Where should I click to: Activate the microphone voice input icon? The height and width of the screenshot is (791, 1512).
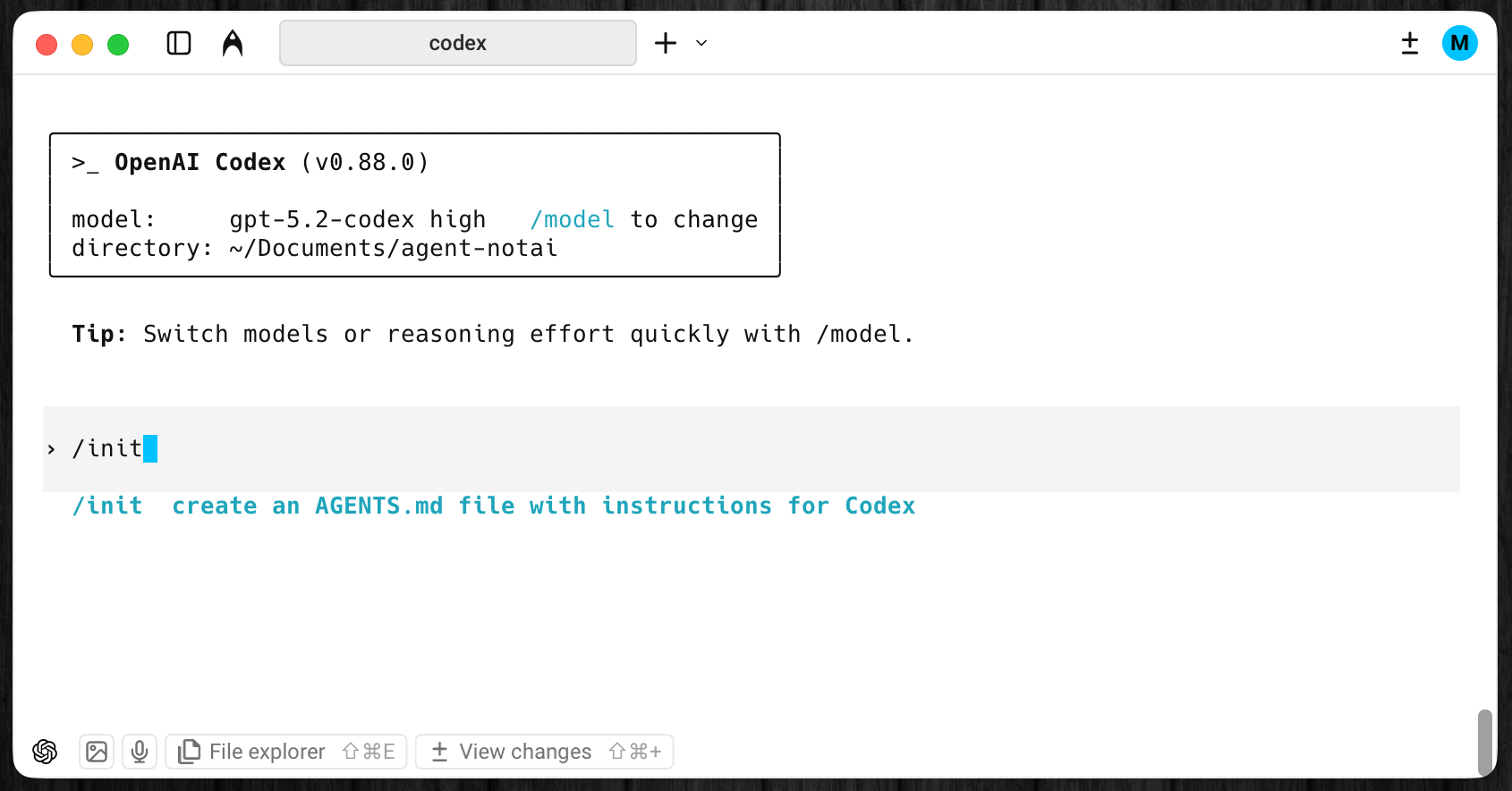(140, 752)
